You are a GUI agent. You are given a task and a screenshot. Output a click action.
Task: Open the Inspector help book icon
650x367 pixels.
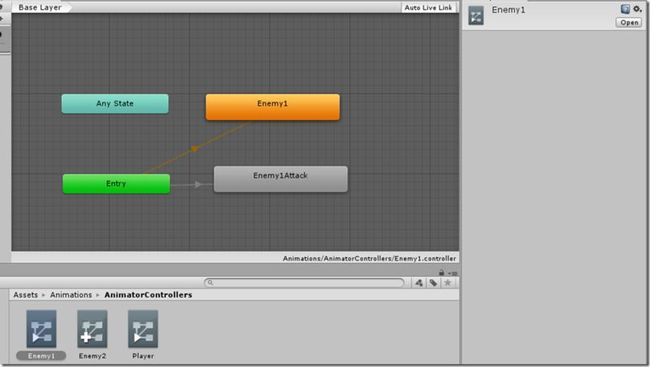click(625, 9)
